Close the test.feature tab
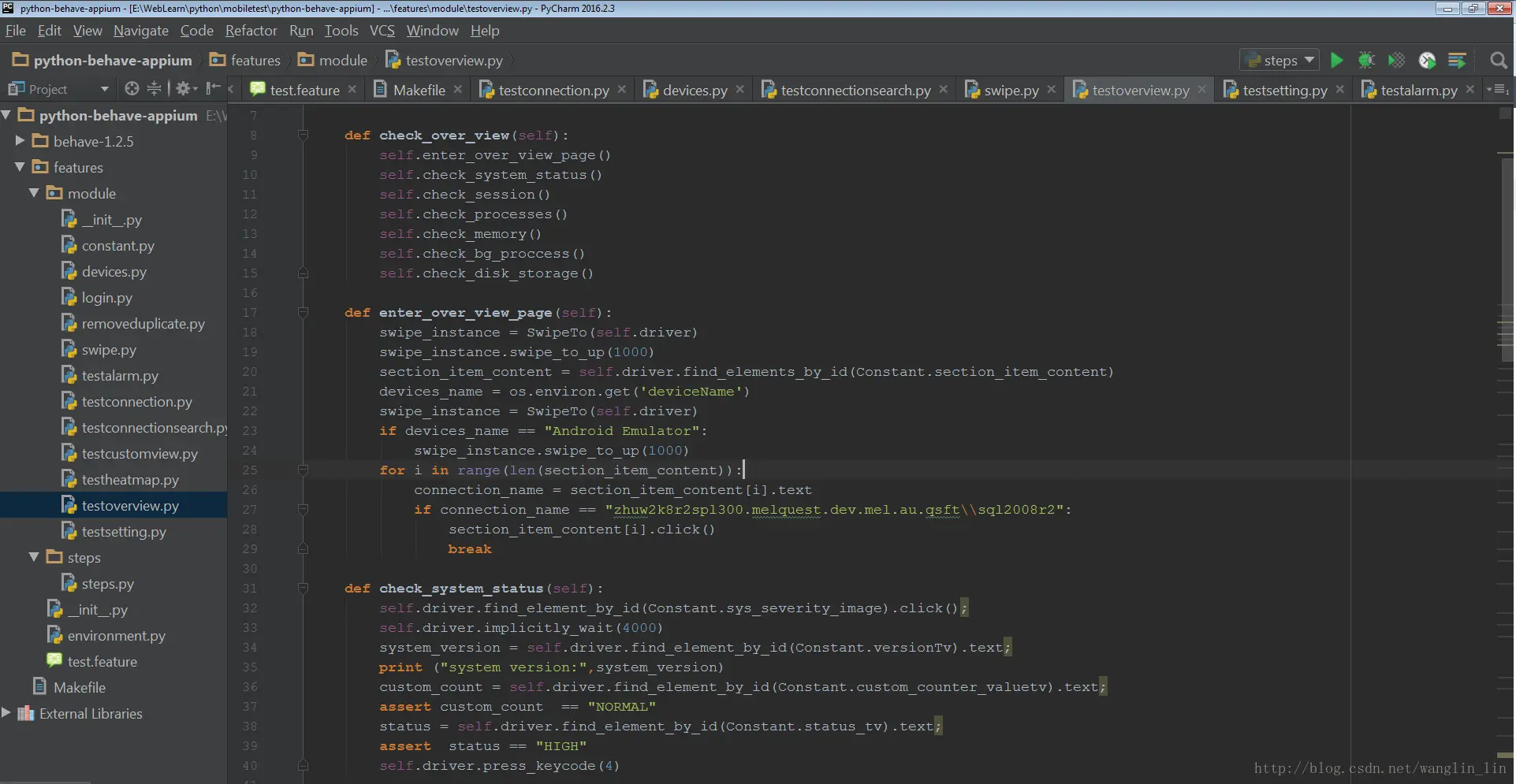The height and width of the screenshot is (784, 1516). (352, 90)
